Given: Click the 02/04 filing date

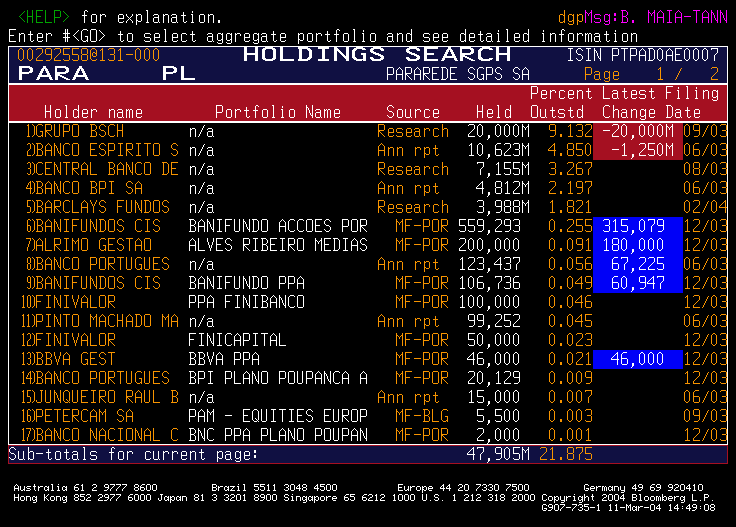Looking at the screenshot, I should tap(705, 207).
